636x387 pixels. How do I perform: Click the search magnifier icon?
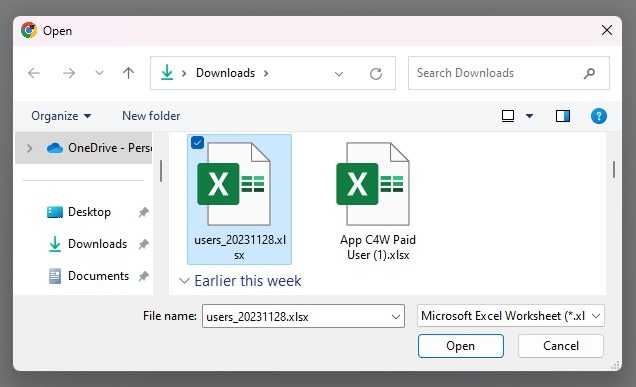[x=589, y=73]
